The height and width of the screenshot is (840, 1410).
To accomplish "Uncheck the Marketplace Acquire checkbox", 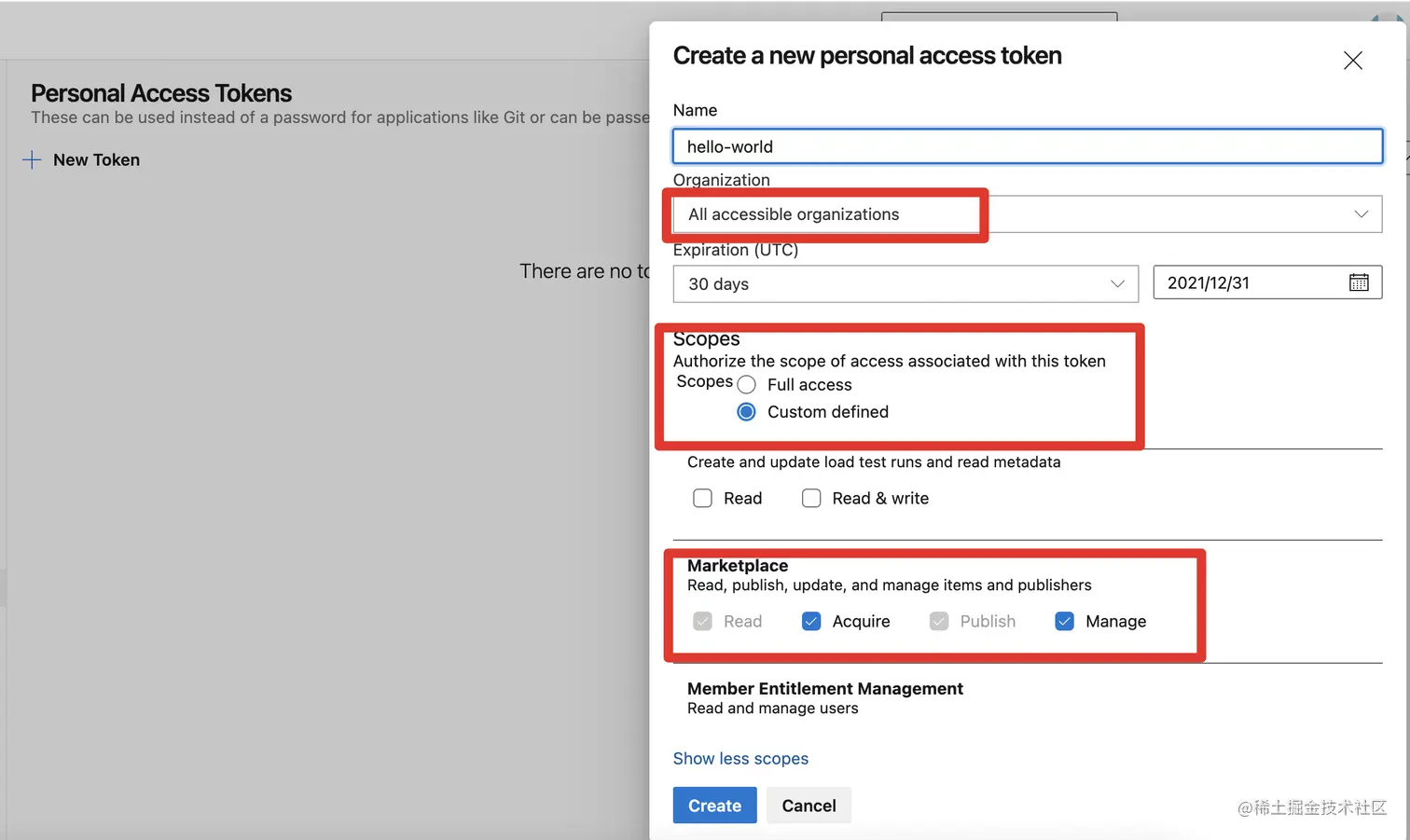I will point(811,622).
